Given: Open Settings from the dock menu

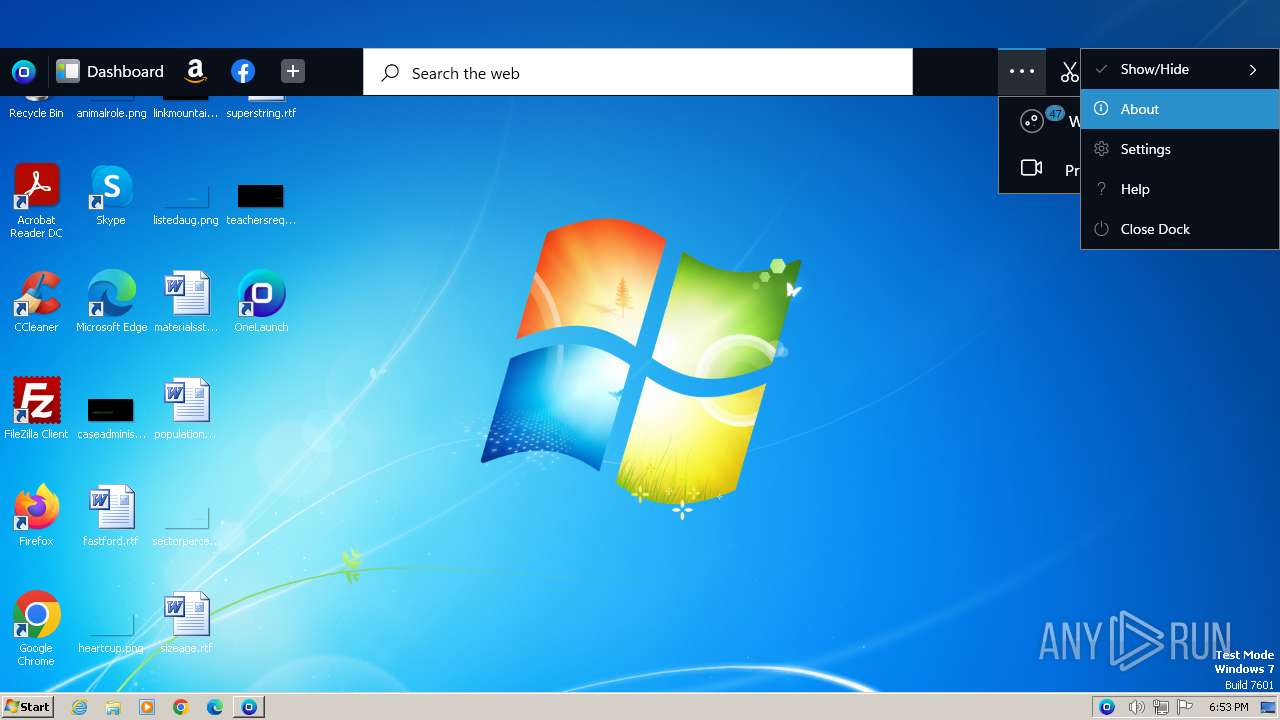Looking at the screenshot, I should [x=1180, y=149].
